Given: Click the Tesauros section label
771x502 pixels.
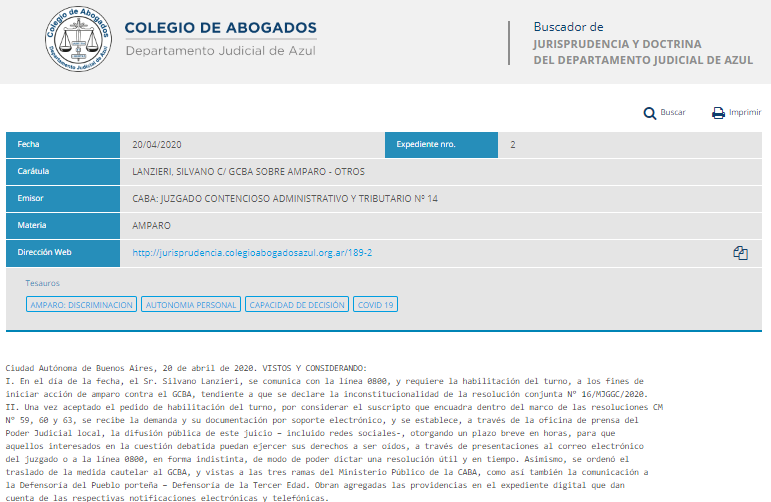Looking at the screenshot, I should pyautogui.click(x=43, y=284).
